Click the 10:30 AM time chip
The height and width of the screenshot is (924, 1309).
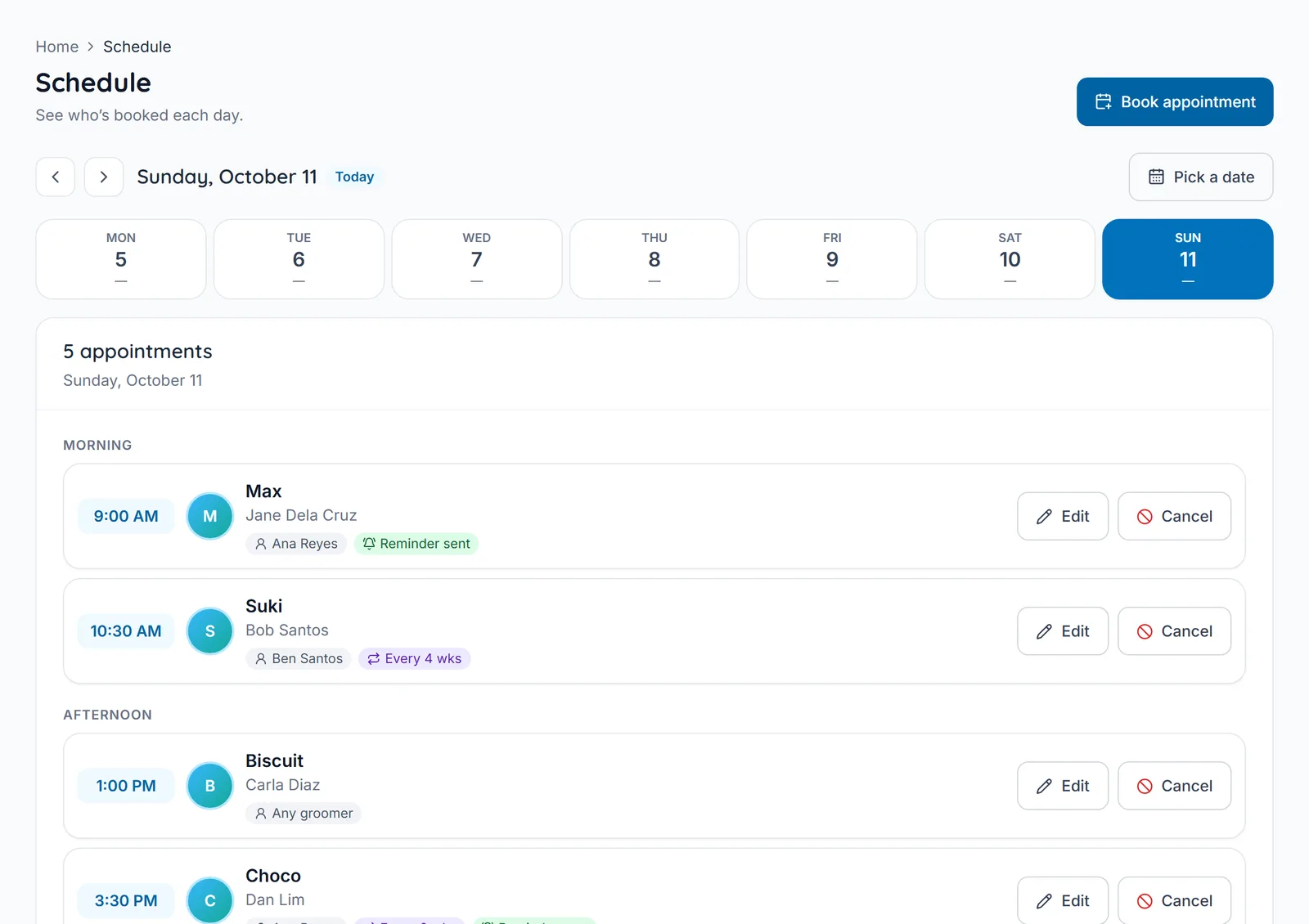coord(126,631)
